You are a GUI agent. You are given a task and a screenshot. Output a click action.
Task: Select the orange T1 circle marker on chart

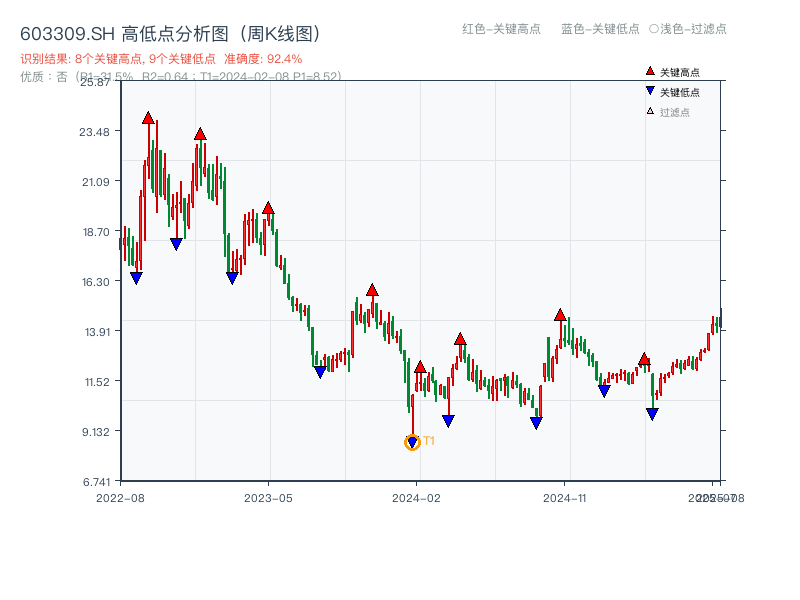click(412, 441)
